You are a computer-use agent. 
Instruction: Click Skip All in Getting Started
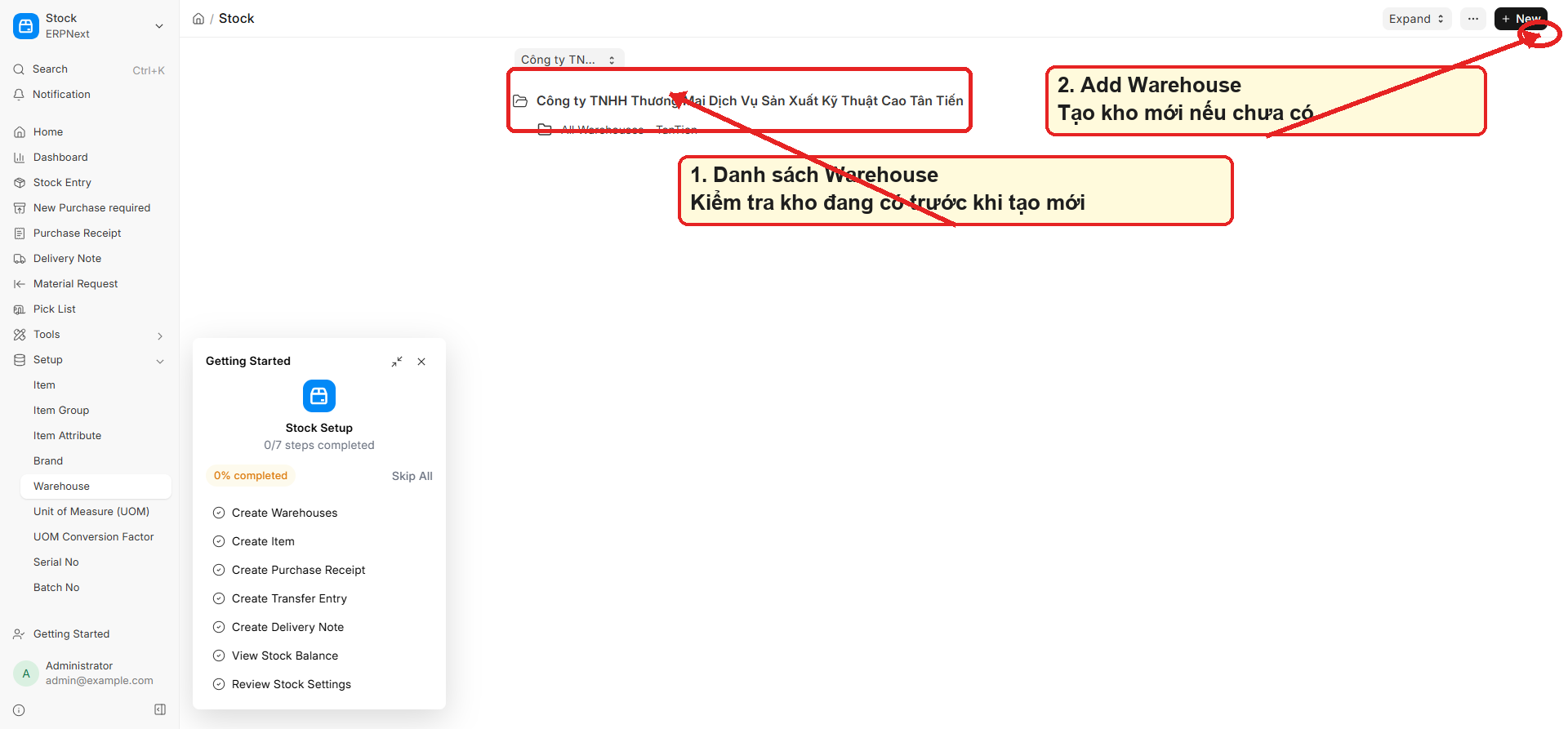(412, 476)
